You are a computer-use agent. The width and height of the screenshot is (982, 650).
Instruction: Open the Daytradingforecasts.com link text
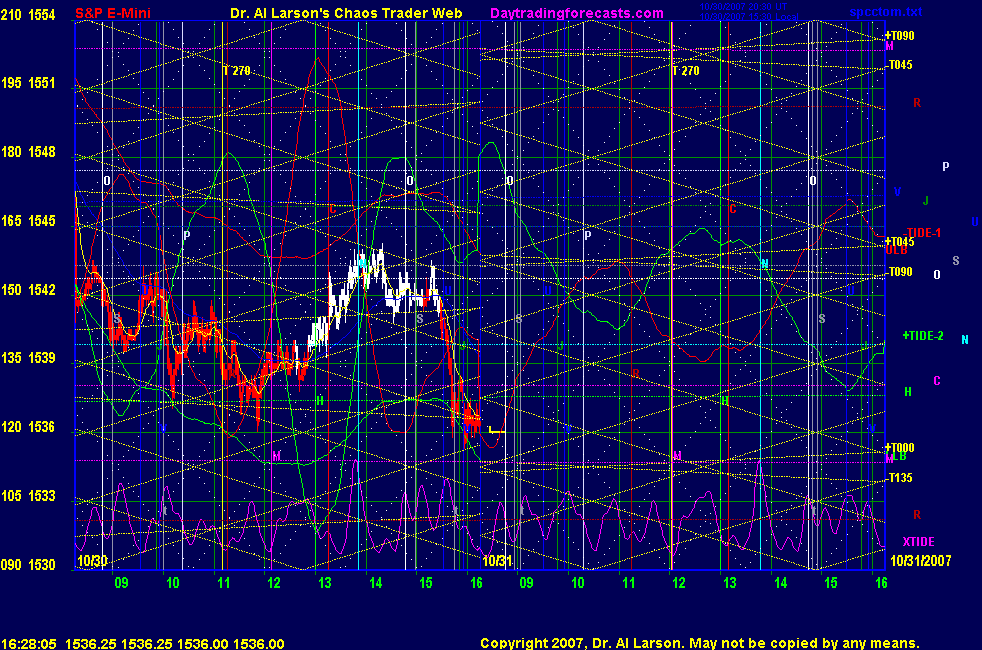coord(577,13)
